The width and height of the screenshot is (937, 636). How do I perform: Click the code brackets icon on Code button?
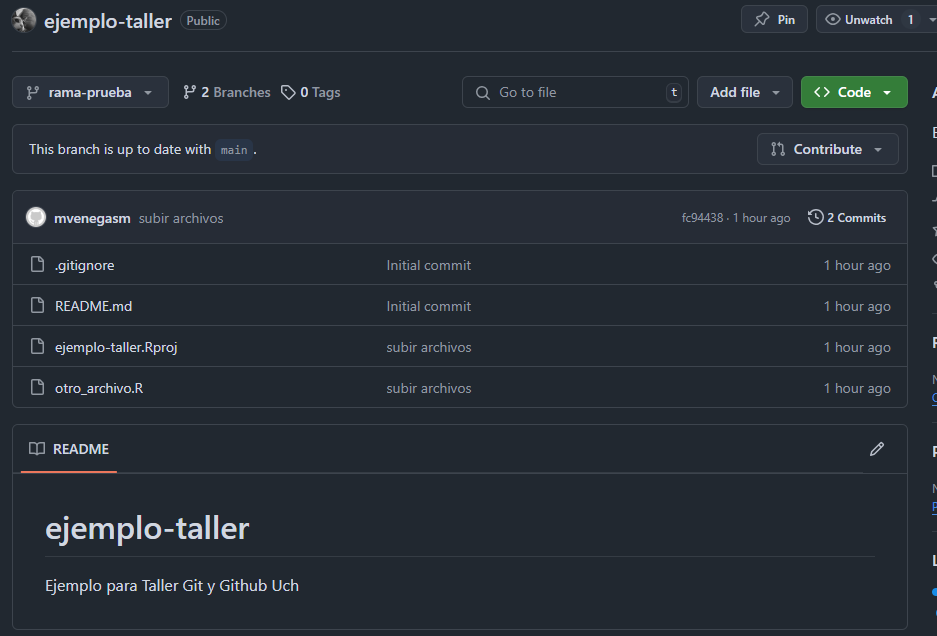pos(822,91)
